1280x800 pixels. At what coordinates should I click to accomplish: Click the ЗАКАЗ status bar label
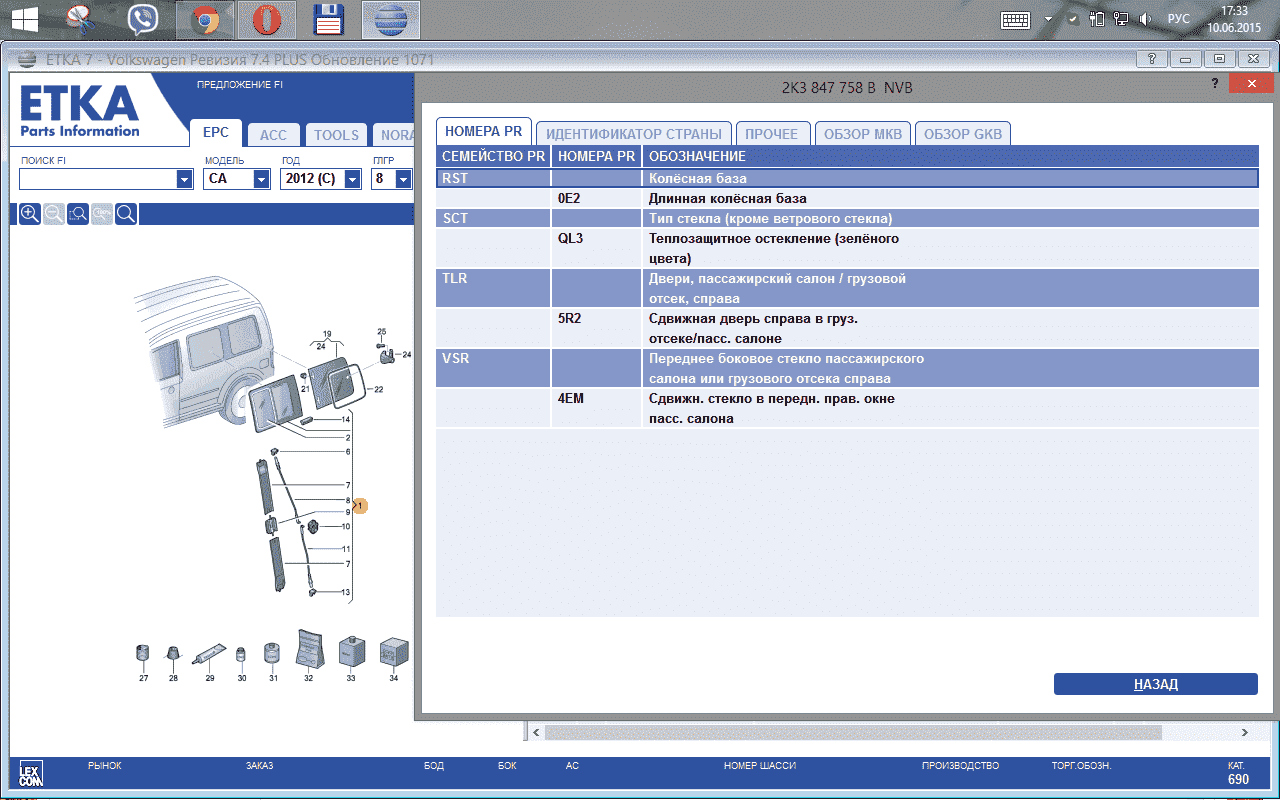click(x=259, y=766)
